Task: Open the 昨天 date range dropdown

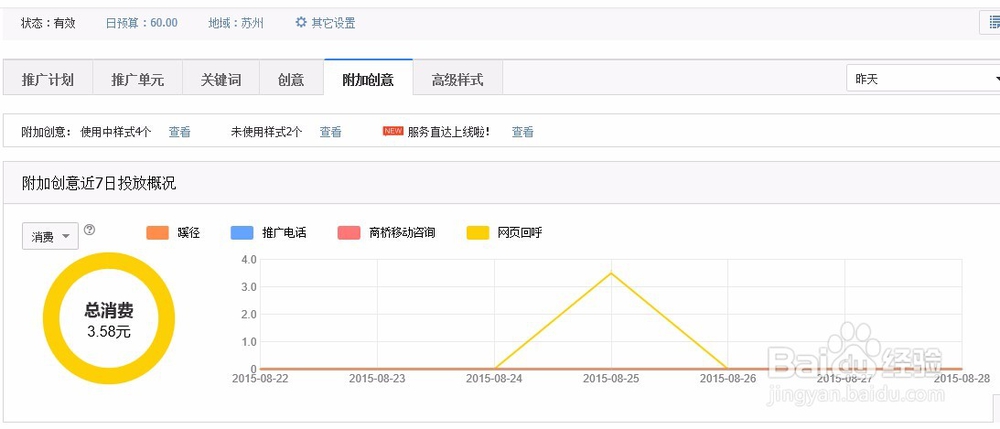Action: click(923, 79)
